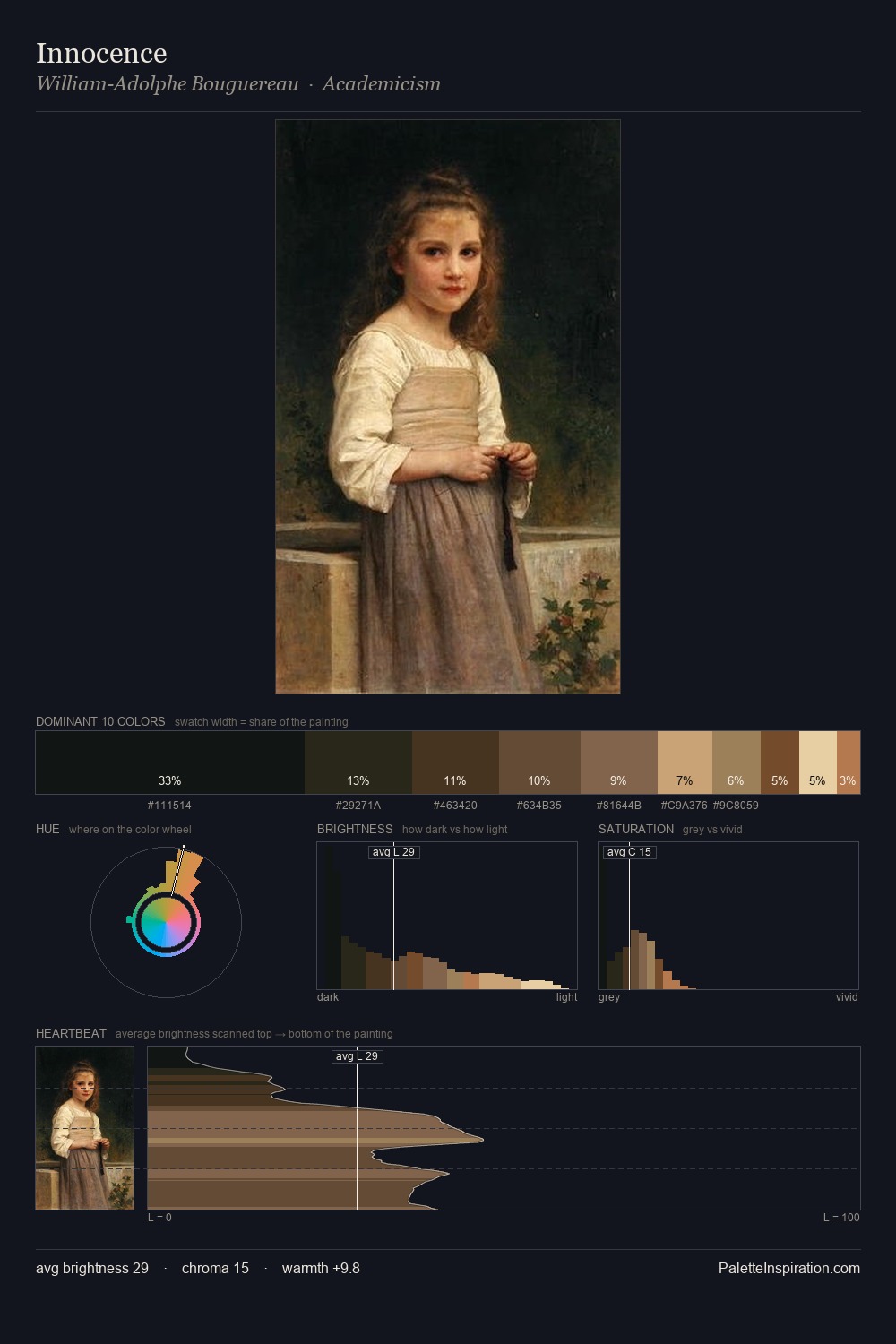The width and height of the screenshot is (896, 1344).
Task: Choose the 10% swatch #634B35
Action: (x=539, y=762)
